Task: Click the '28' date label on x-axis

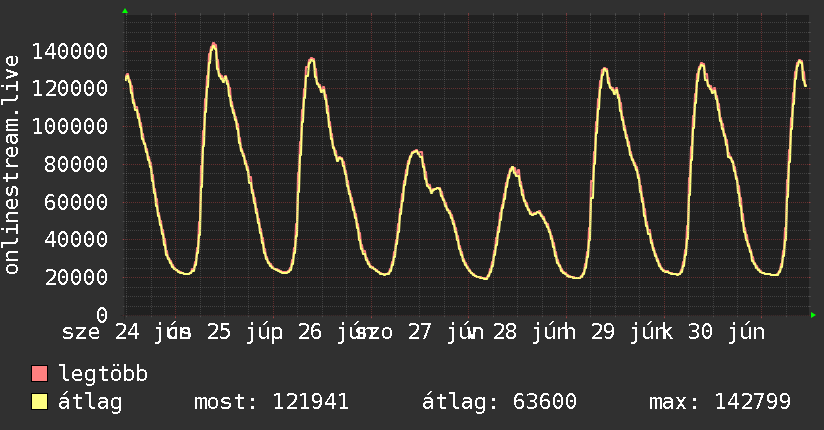Action: (504, 332)
